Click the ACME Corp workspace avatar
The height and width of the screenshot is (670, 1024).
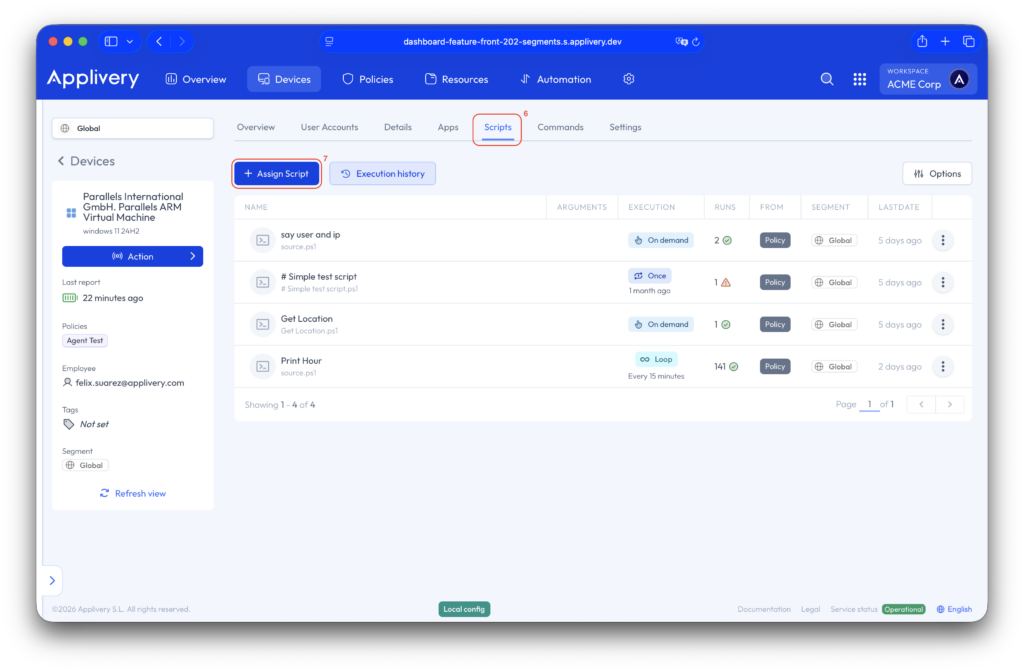(x=957, y=78)
